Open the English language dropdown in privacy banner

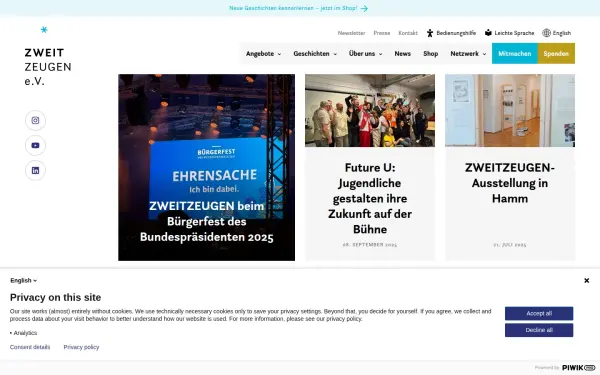[23, 280]
